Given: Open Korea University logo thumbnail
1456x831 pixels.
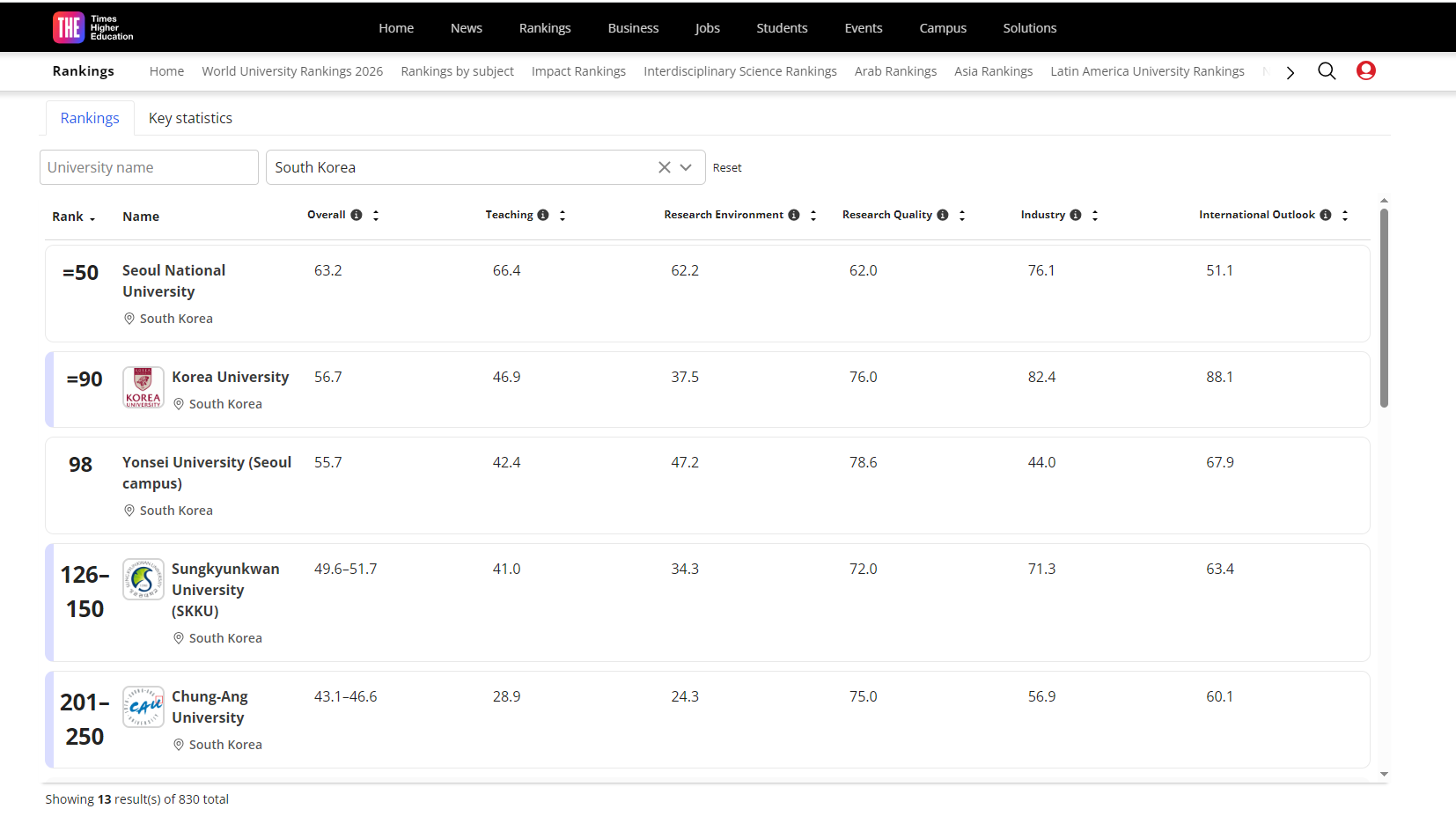Looking at the screenshot, I should click(x=143, y=387).
